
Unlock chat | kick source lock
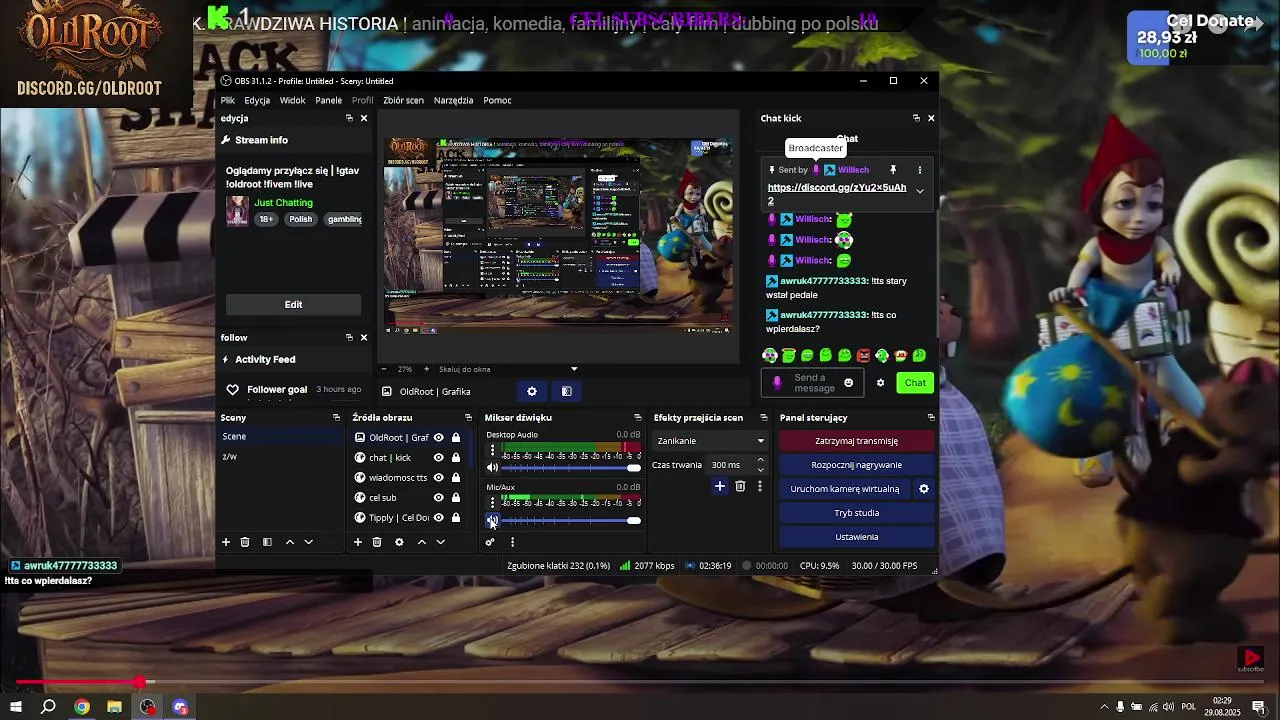click(x=456, y=457)
